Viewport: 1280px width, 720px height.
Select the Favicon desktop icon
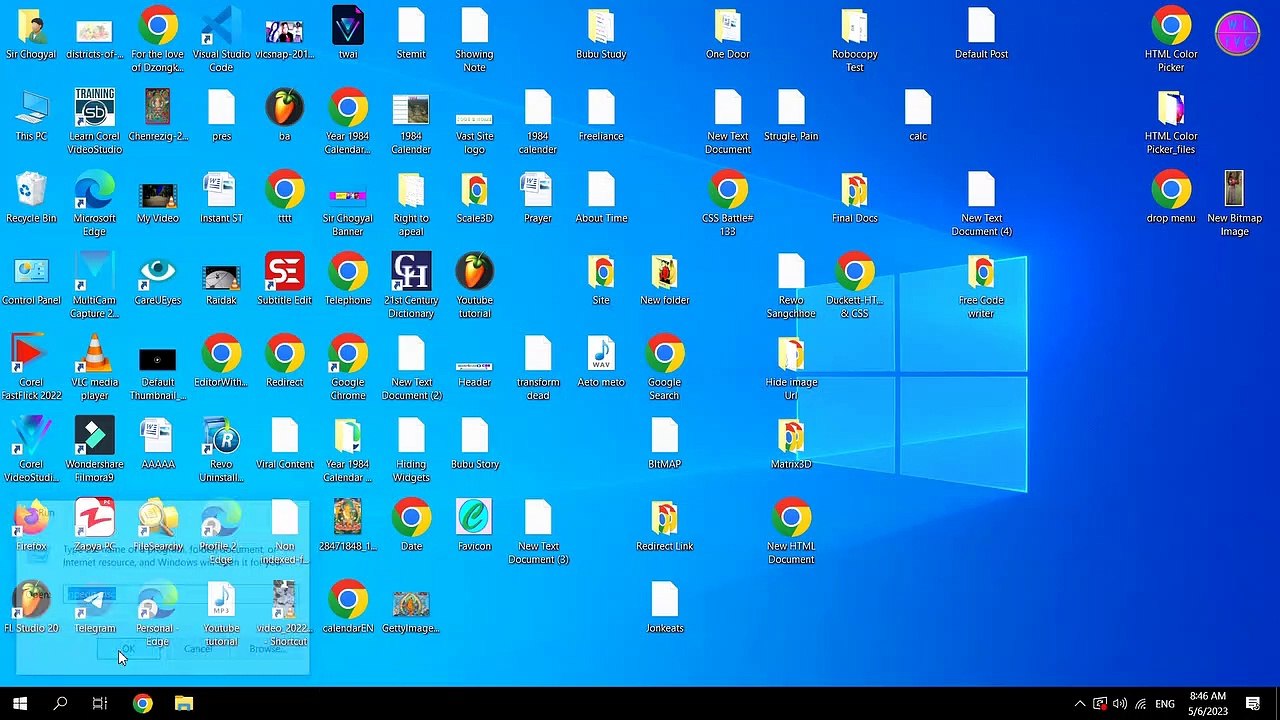pyautogui.click(x=474, y=525)
